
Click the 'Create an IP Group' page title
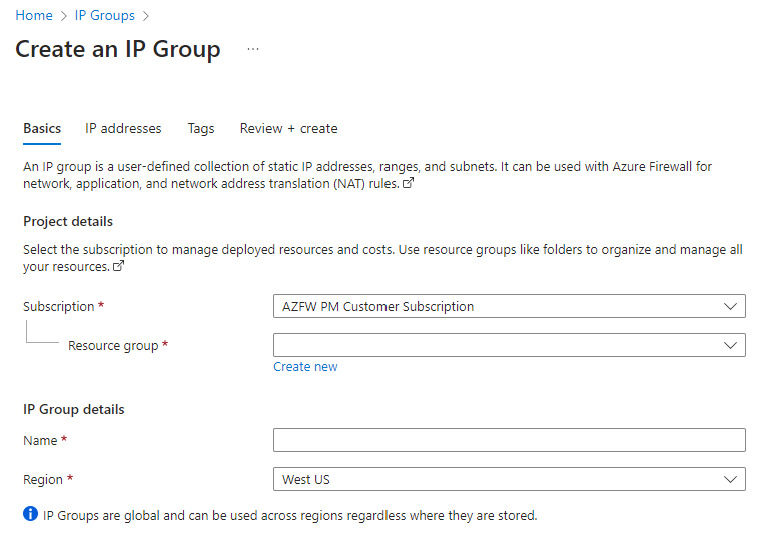(118, 49)
